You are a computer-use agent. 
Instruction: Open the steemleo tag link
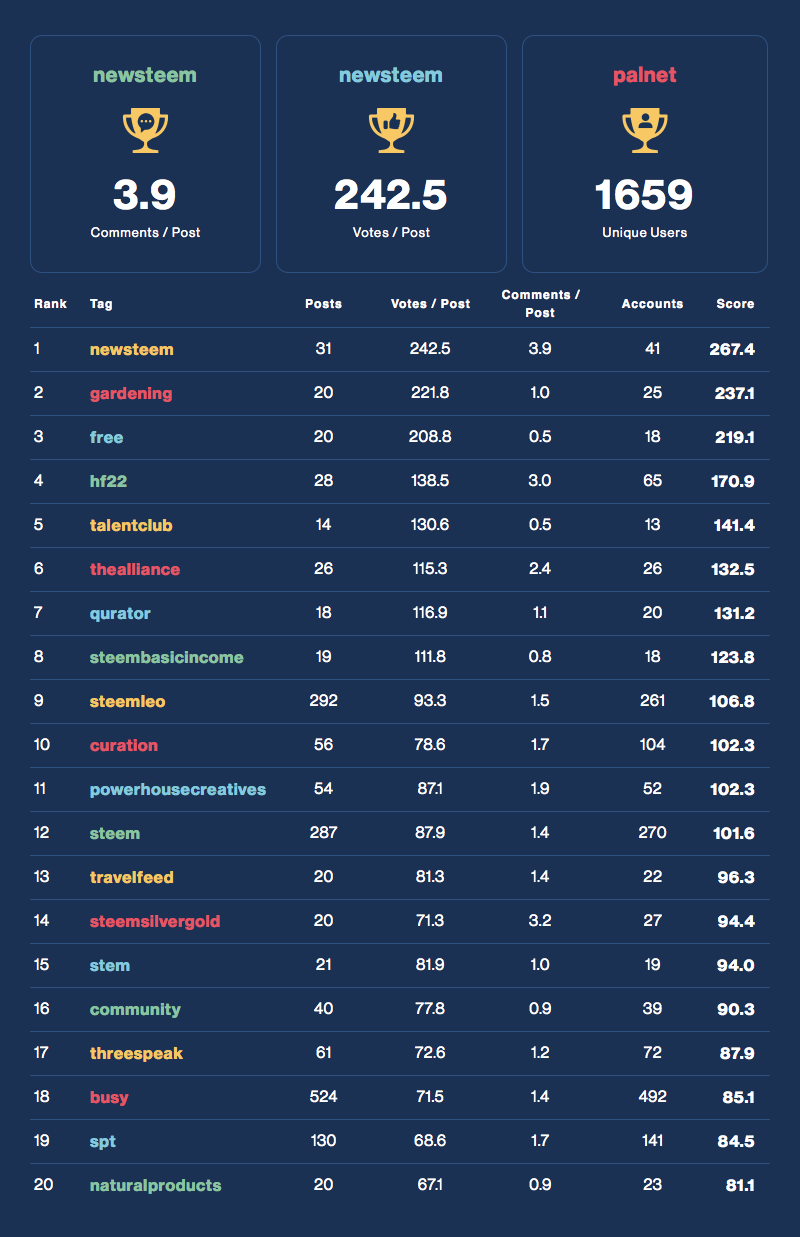click(127, 701)
